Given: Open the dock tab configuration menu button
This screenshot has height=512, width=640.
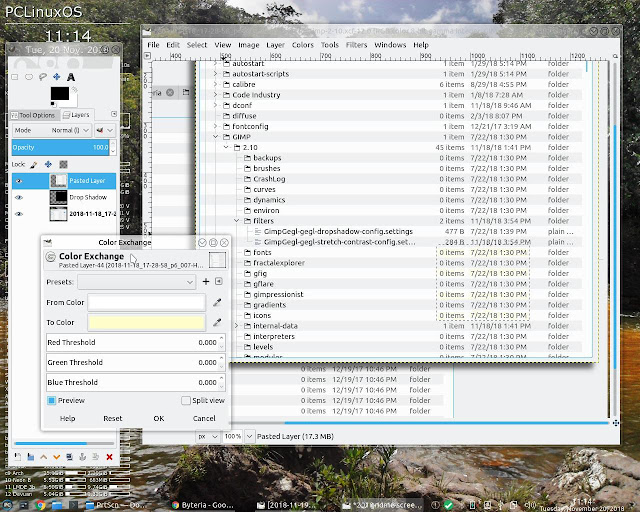Looking at the screenshot, I should click(114, 114).
